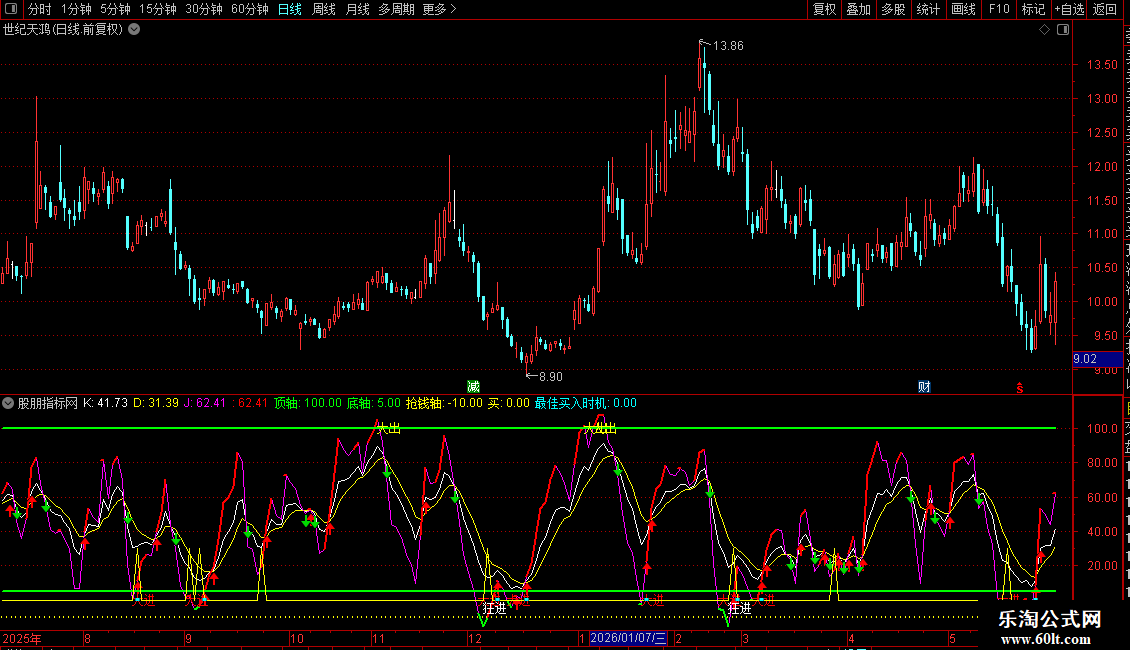Viewport: 1130px width, 650px height.
Task: Click the K: 41.73 indicator value
Action: tap(105, 404)
